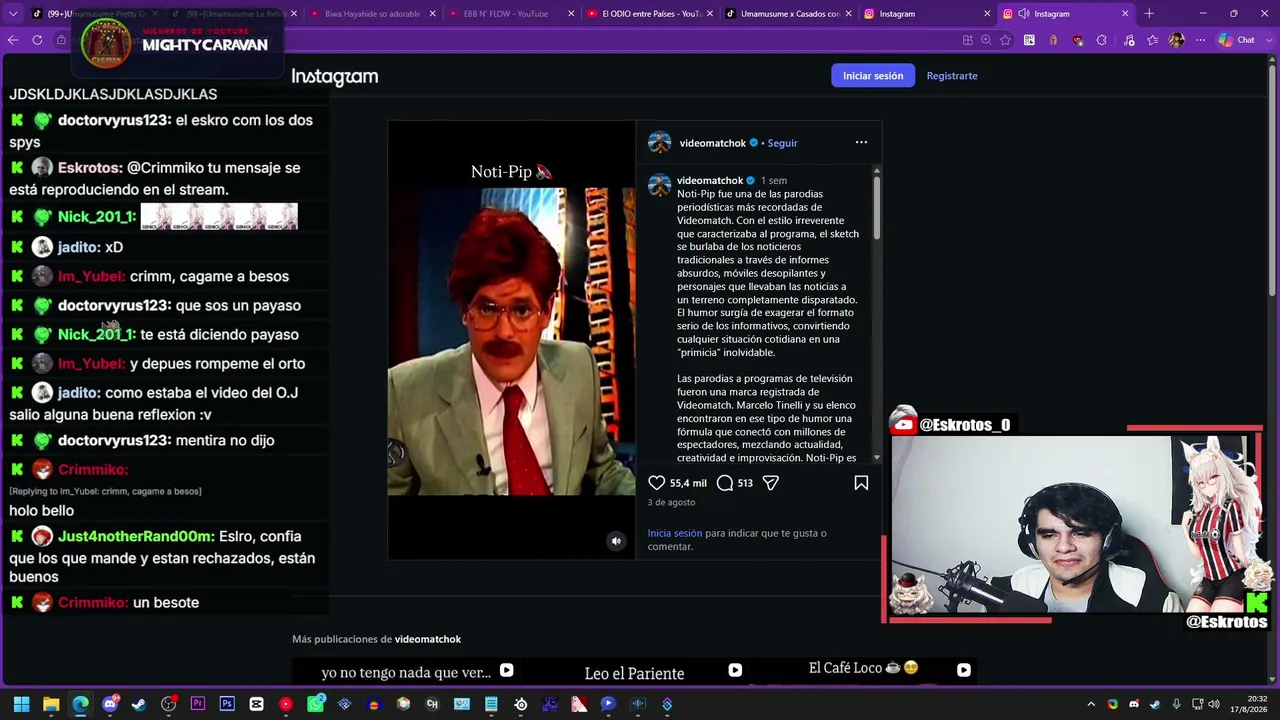Open the videomatchok profile name in post header
The width and height of the screenshot is (1280, 720).
click(712, 143)
